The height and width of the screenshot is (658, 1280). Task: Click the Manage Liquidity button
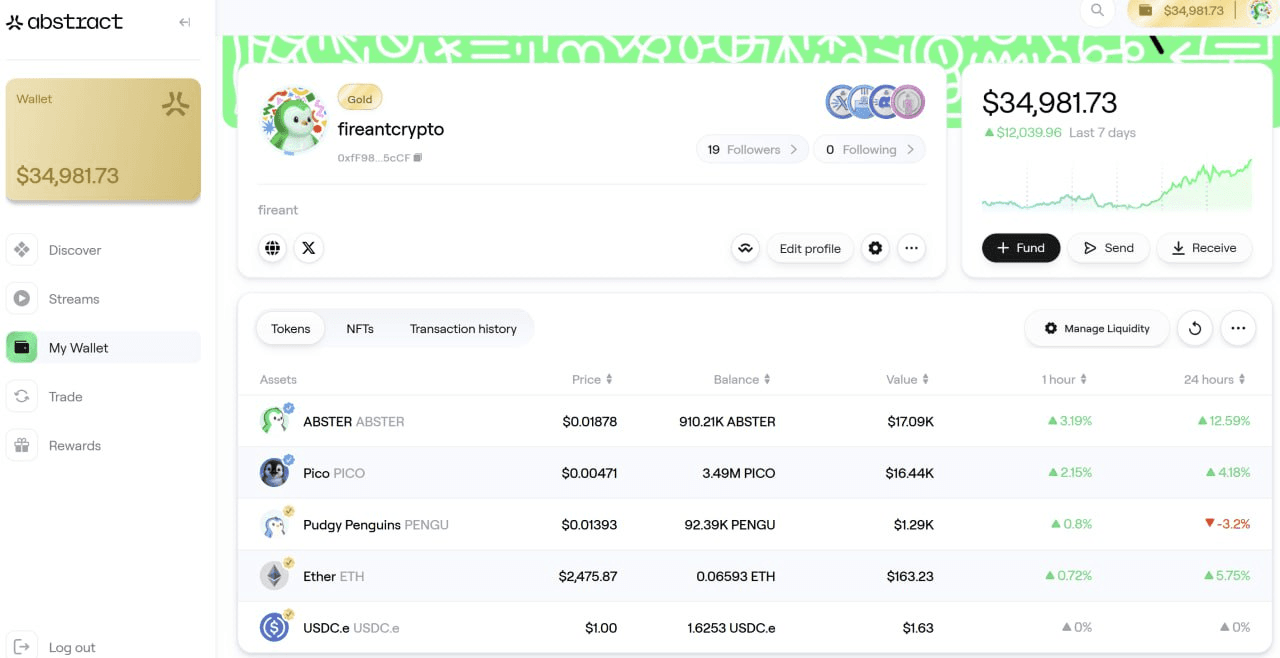1097,328
